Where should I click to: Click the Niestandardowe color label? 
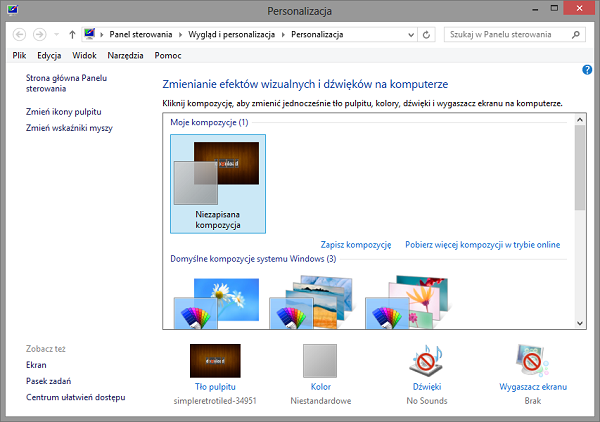(321, 401)
